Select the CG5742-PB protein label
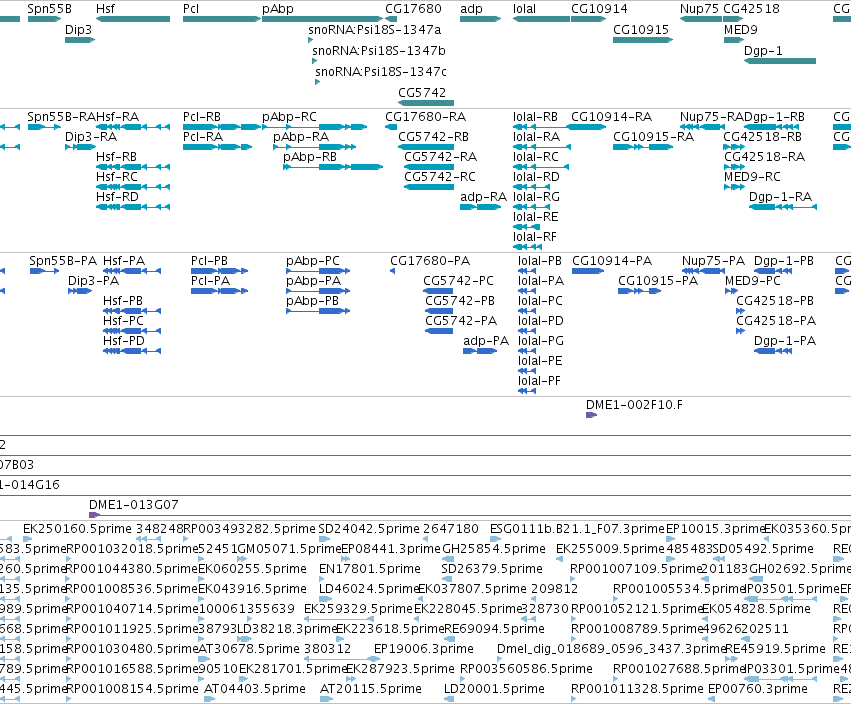This screenshot has height=704, width=851. coord(460,301)
